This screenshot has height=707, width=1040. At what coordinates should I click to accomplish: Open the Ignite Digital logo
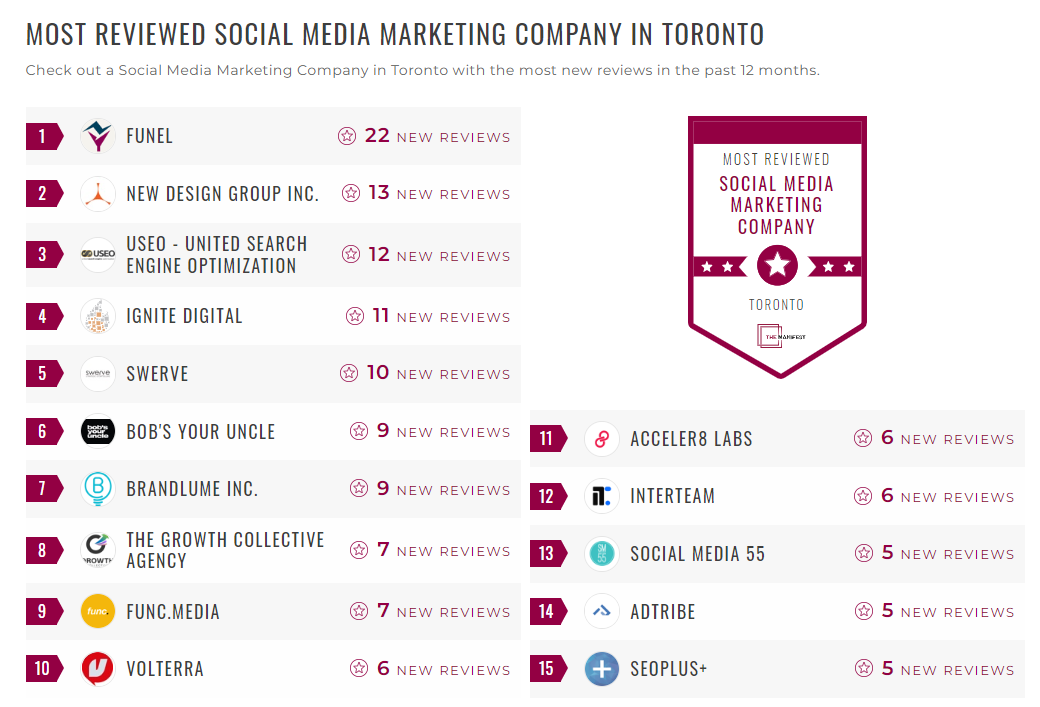pos(96,315)
